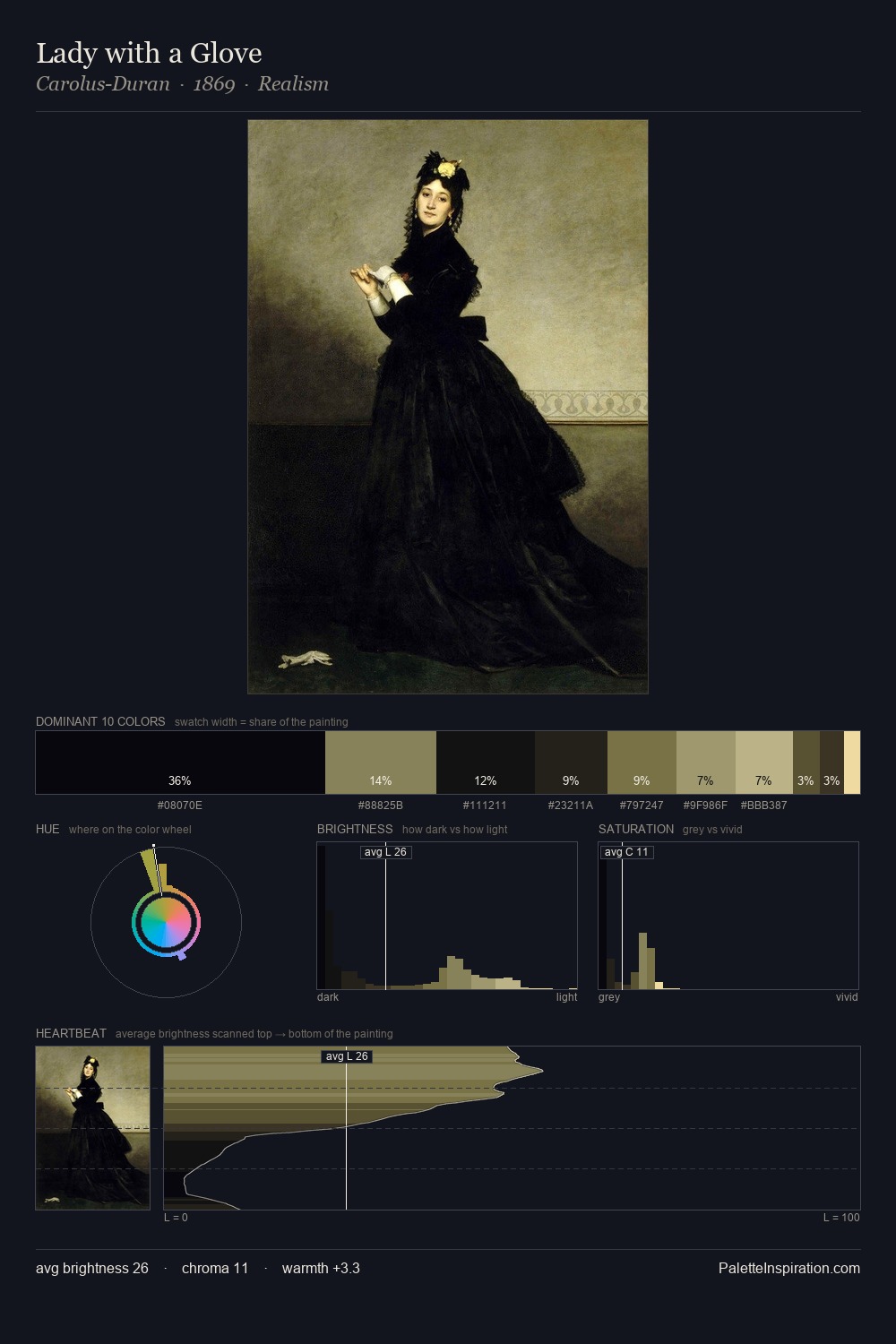Click the #88825B hex label
896x1344 pixels.
(381, 806)
